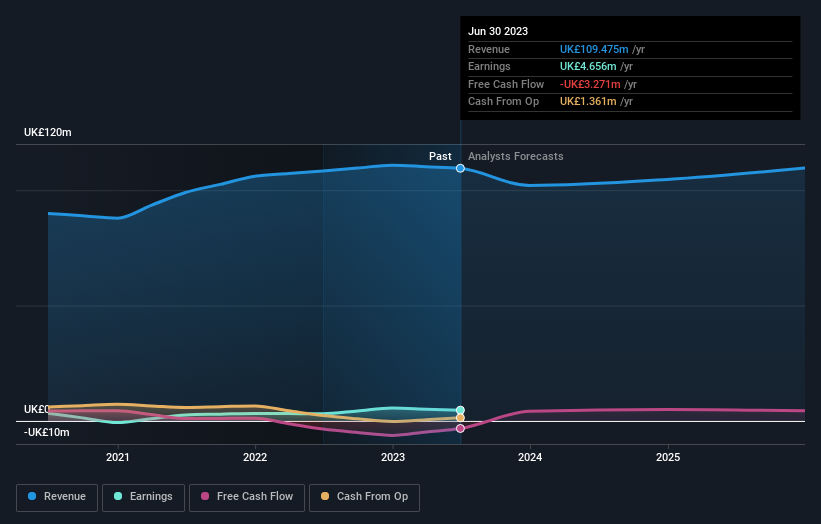Select the 2022 x-axis label
This screenshot has width=821, height=524.
tap(255, 457)
